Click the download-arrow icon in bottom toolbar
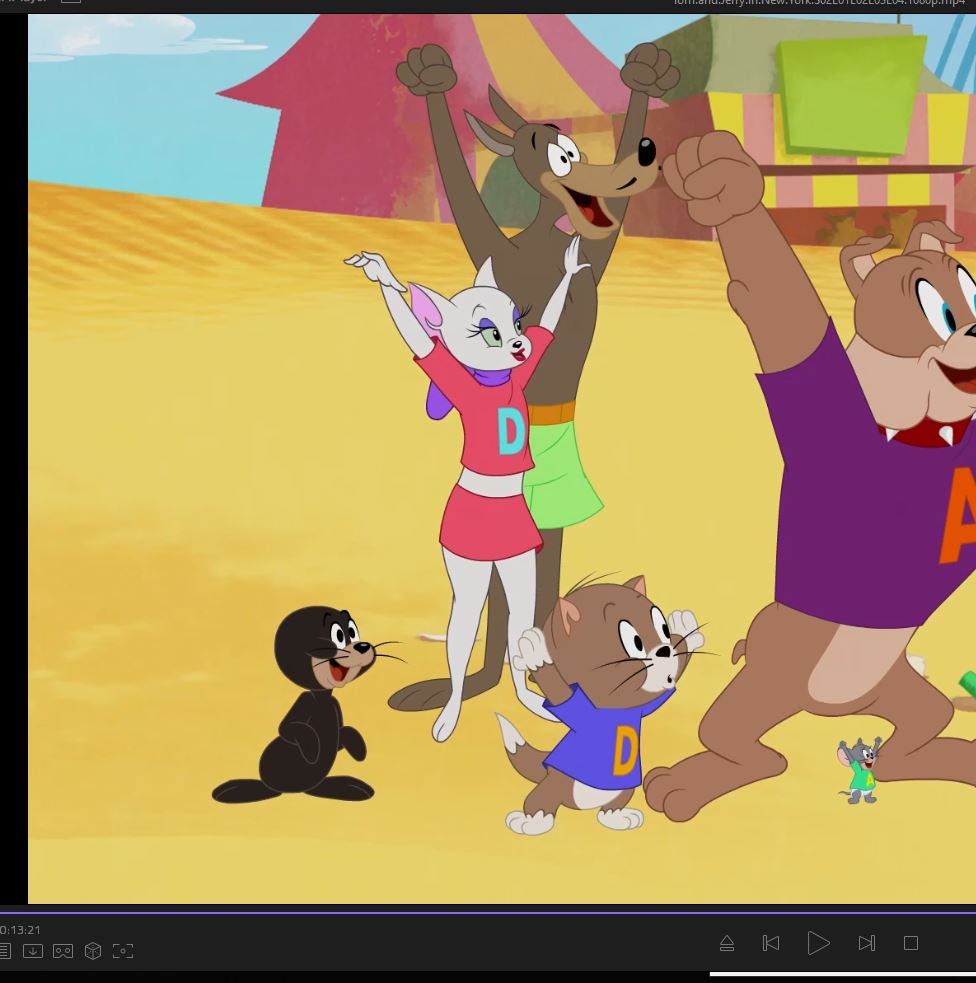 click(x=33, y=951)
